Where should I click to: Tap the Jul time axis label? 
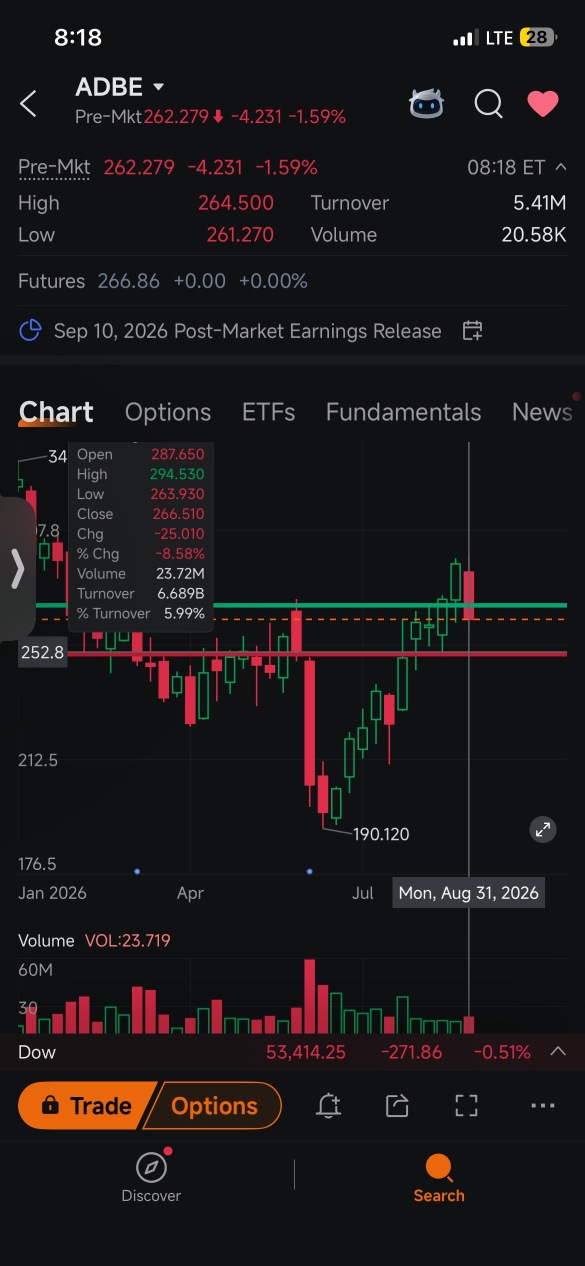pos(362,893)
